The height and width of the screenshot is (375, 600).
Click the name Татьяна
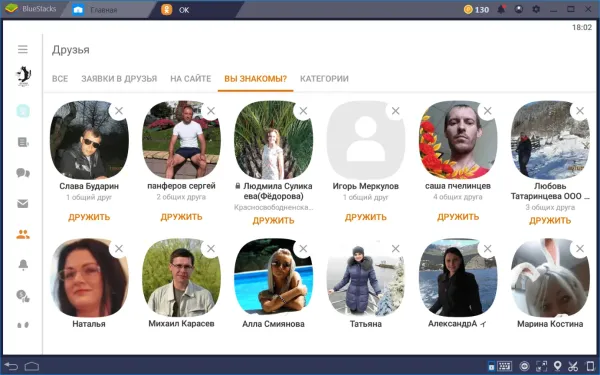(x=366, y=324)
